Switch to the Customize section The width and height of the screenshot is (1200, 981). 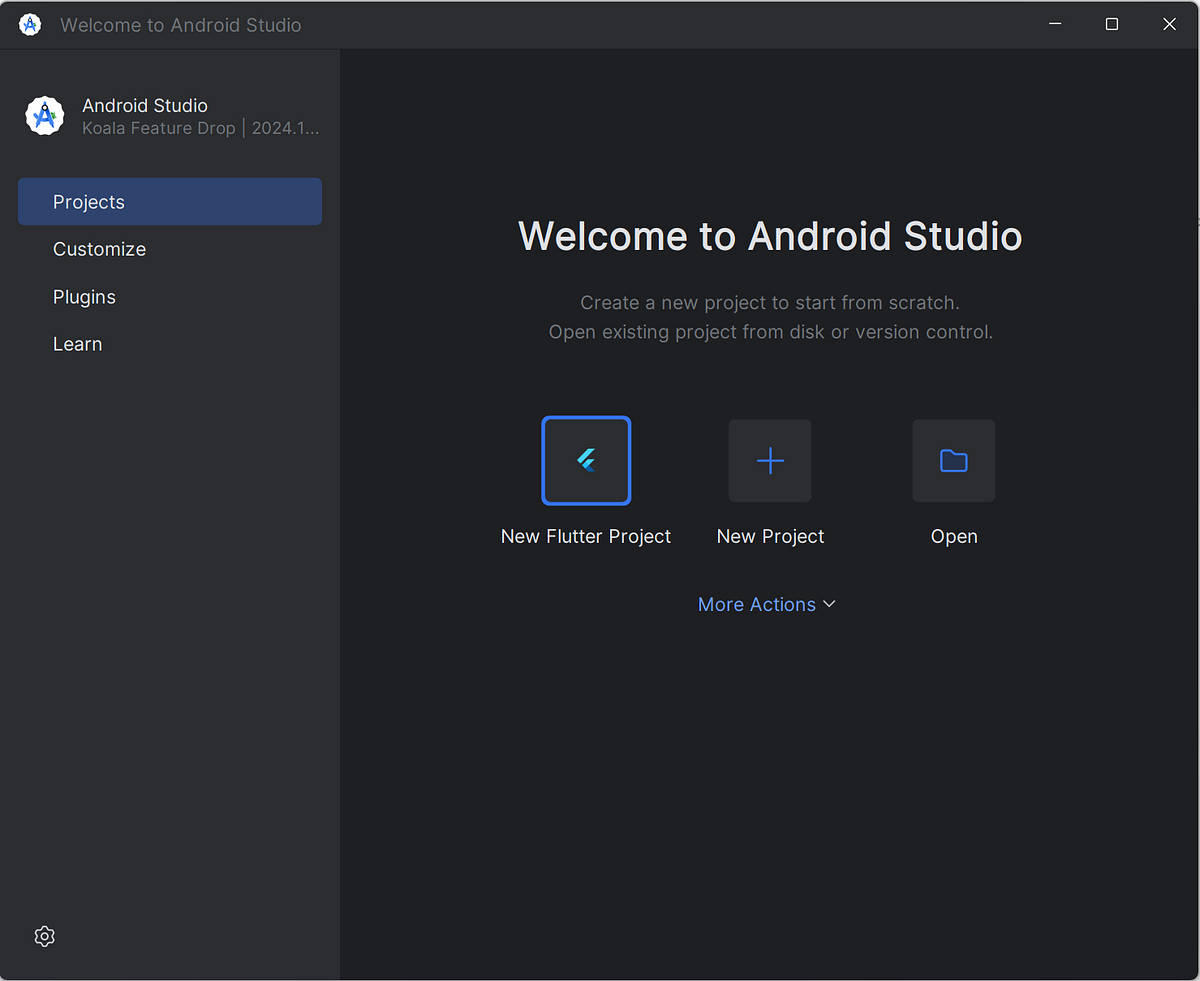pyautogui.click(x=99, y=249)
